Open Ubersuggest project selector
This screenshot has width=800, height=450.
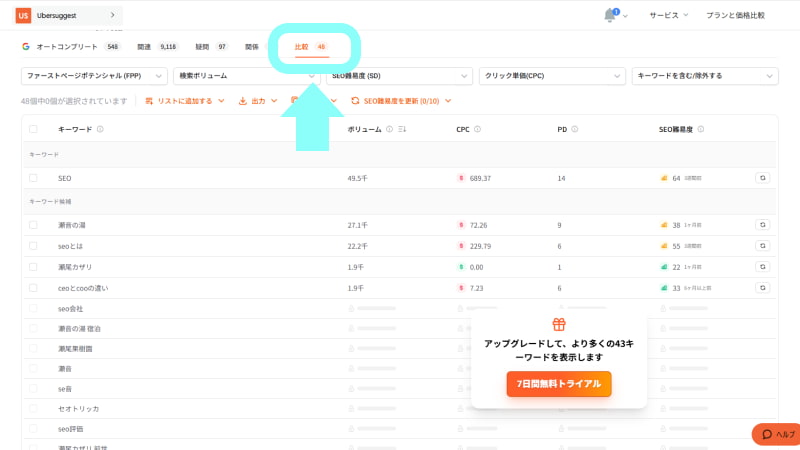pos(68,15)
